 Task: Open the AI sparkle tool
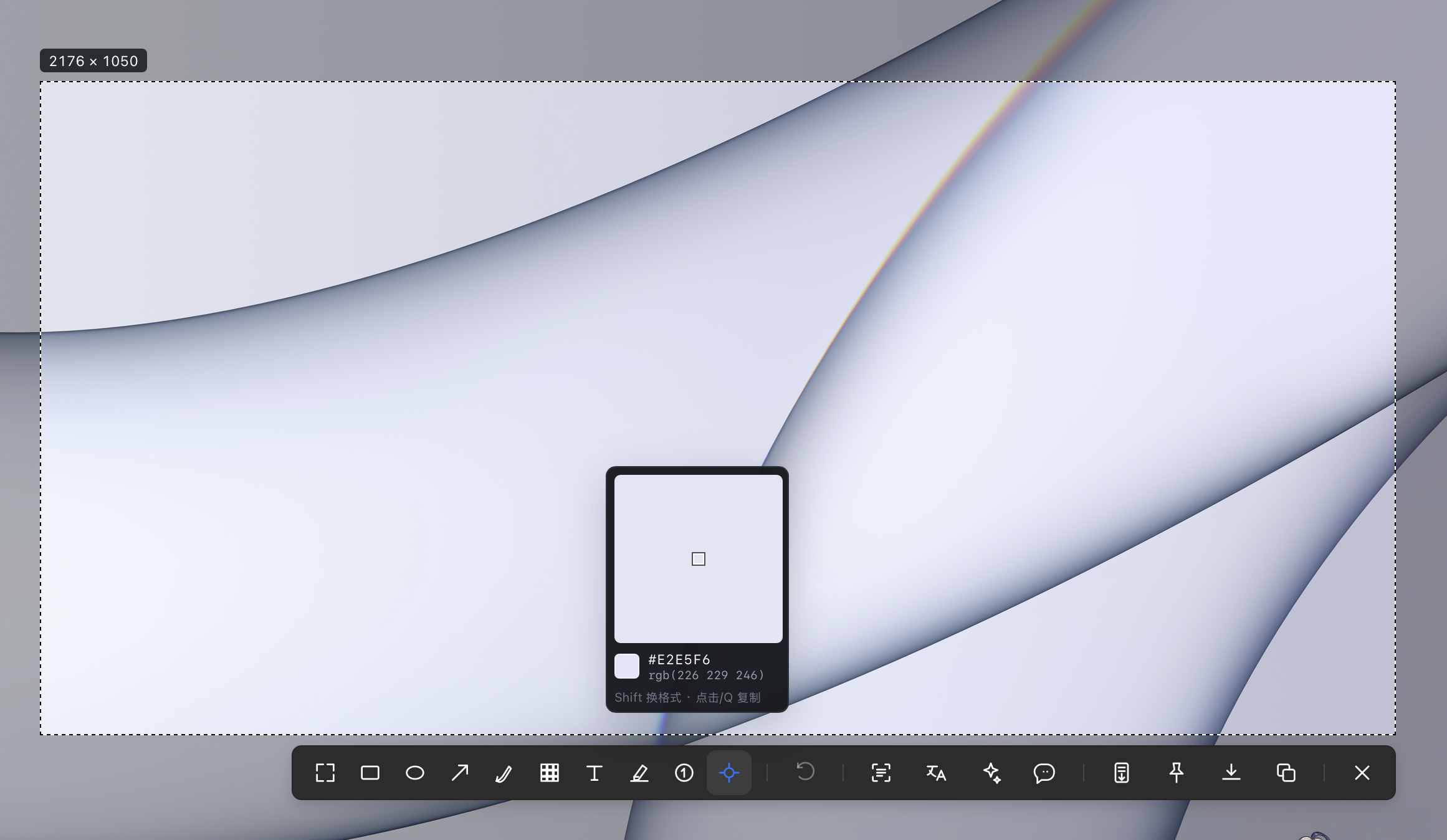(991, 773)
